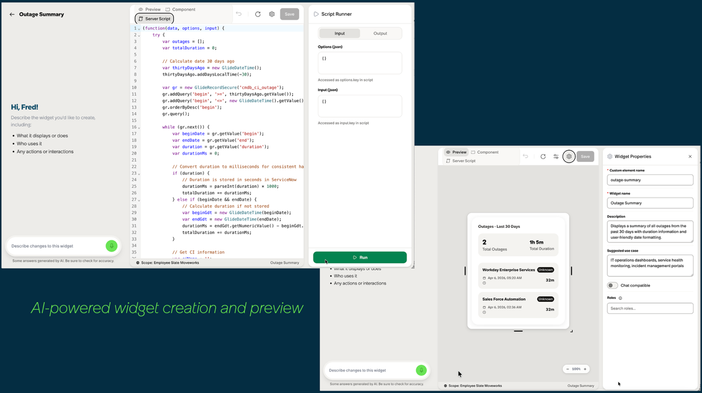Collapse else-if fold arrow at line 27

click(x=139, y=200)
